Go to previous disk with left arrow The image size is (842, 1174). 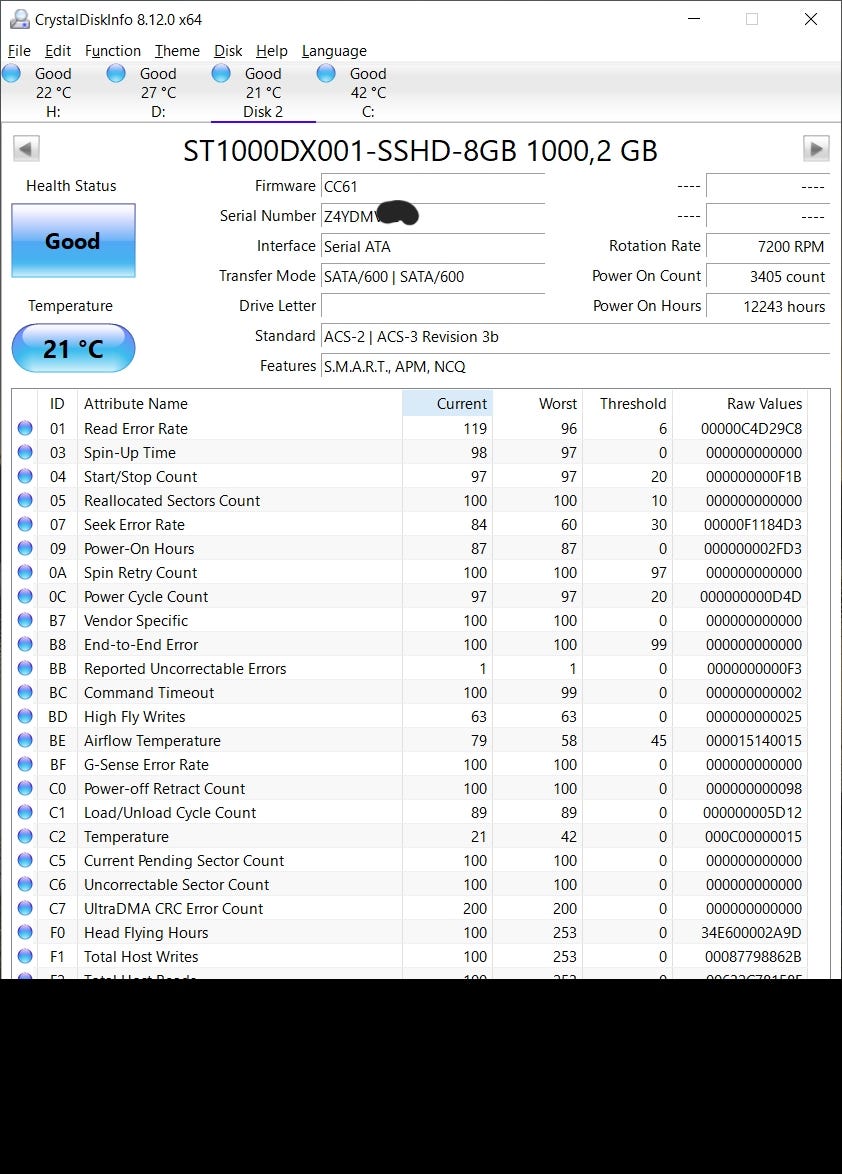click(x=26, y=149)
